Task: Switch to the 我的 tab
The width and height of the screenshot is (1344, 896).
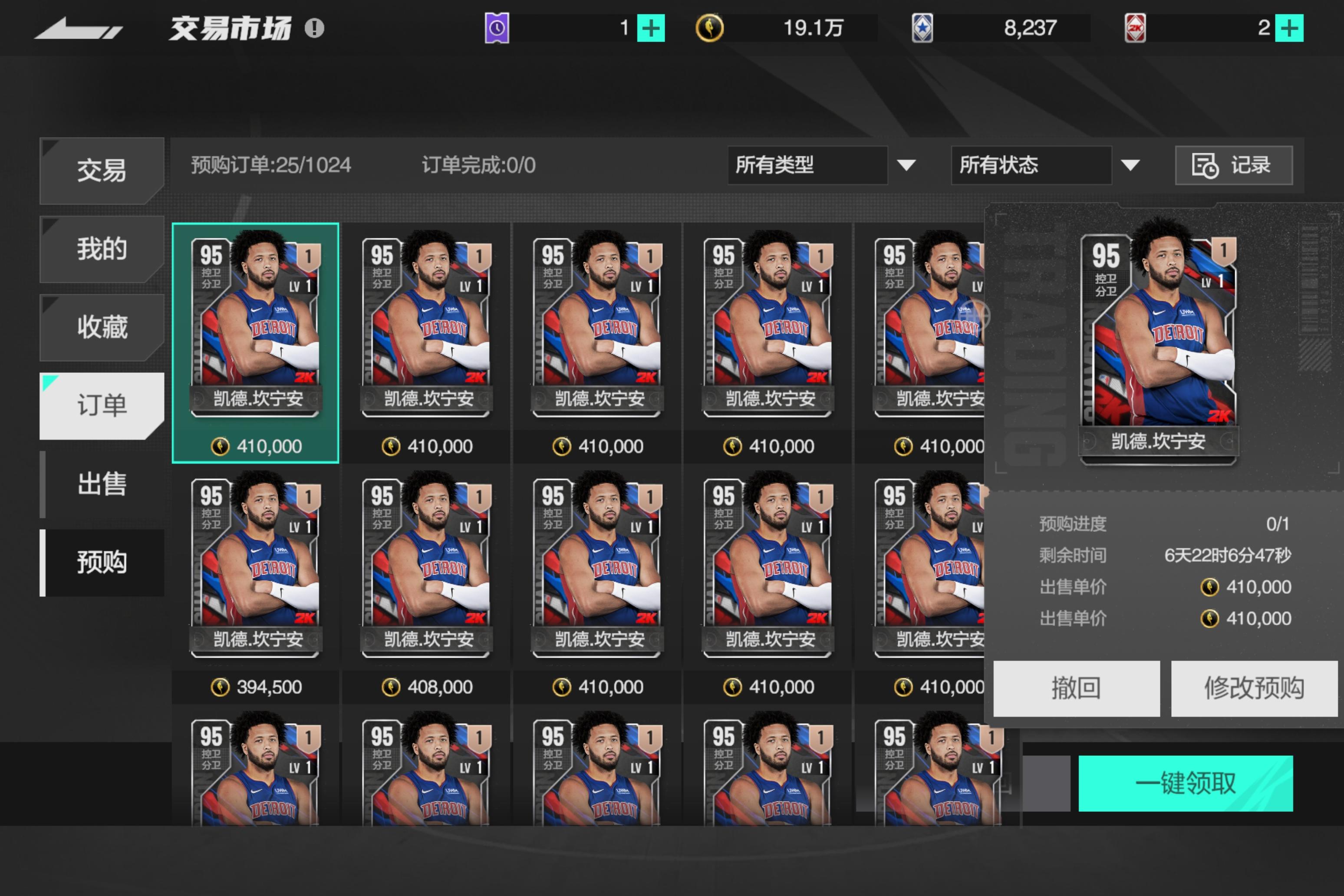Action: point(102,249)
